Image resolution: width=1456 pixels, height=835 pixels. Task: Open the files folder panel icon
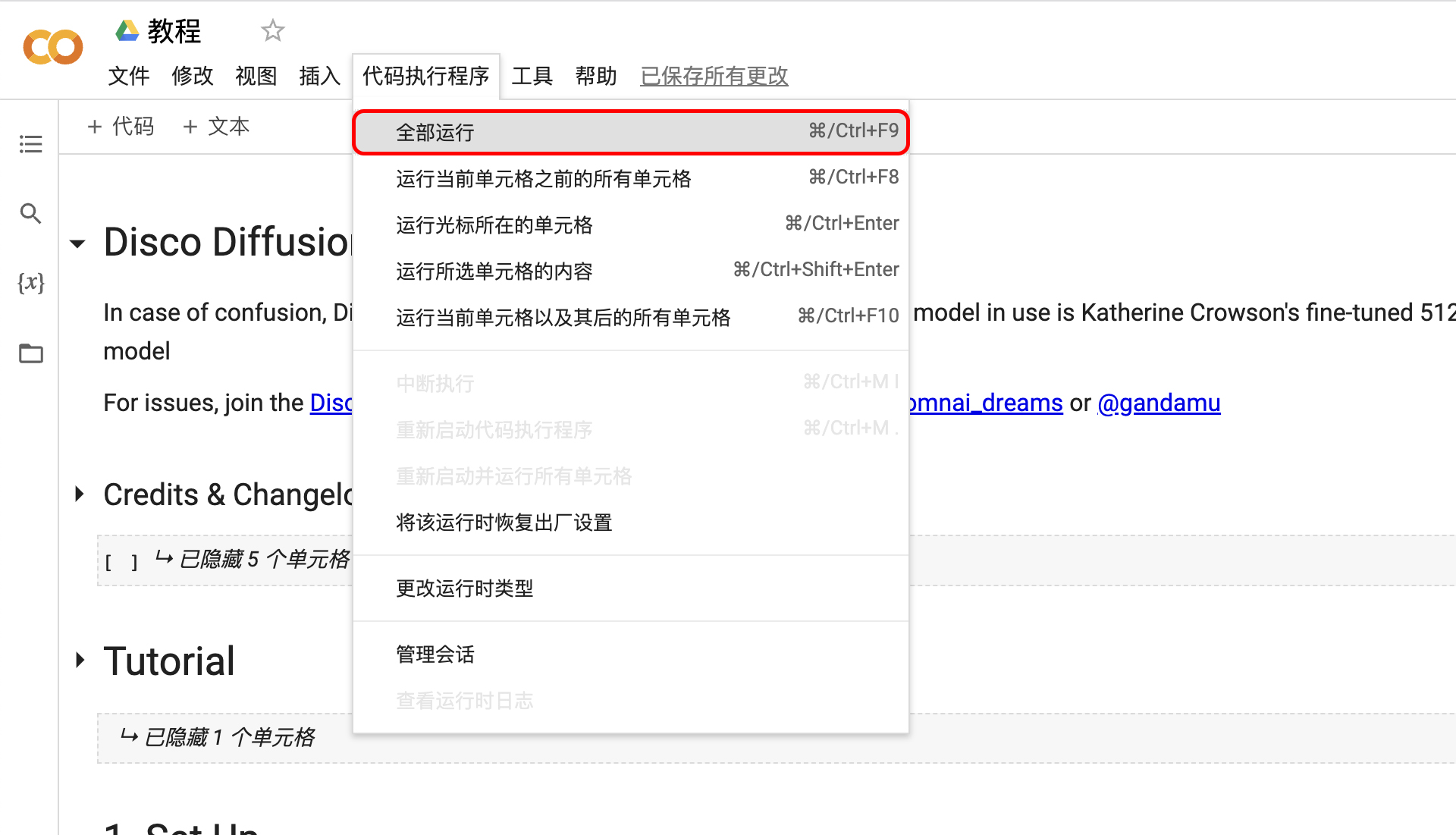[30, 353]
